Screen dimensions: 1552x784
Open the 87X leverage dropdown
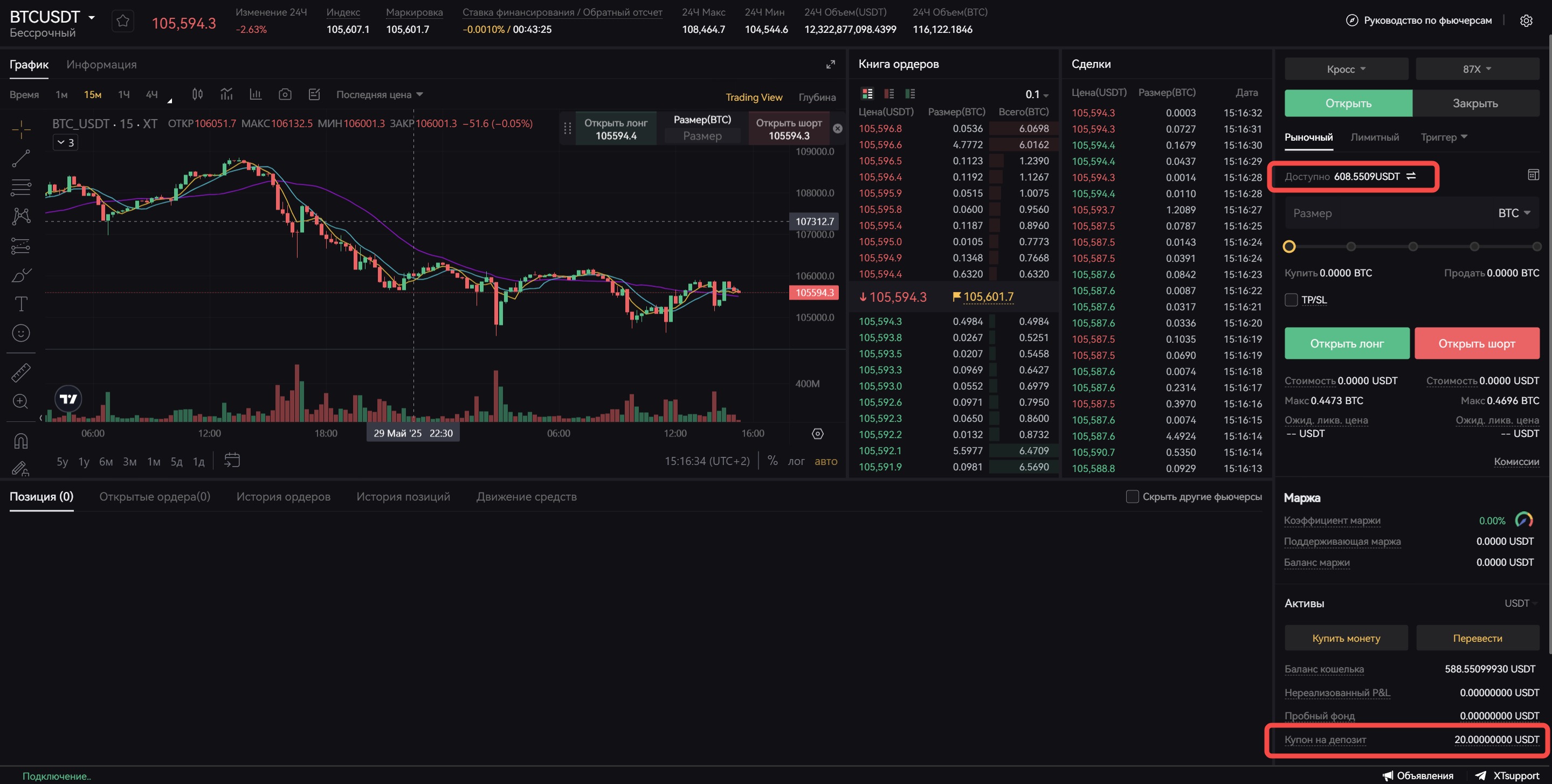pyautogui.click(x=1477, y=70)
